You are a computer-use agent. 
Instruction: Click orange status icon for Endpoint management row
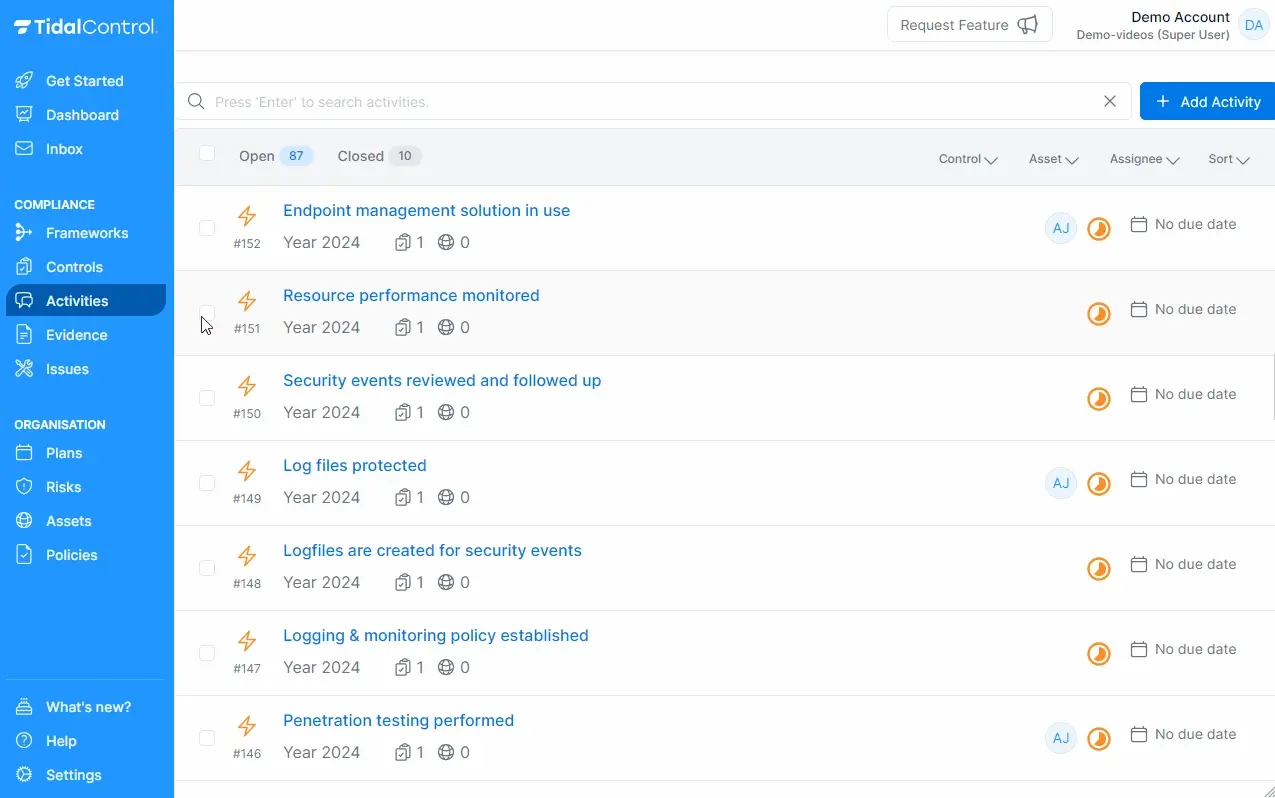click(1098, 228)
